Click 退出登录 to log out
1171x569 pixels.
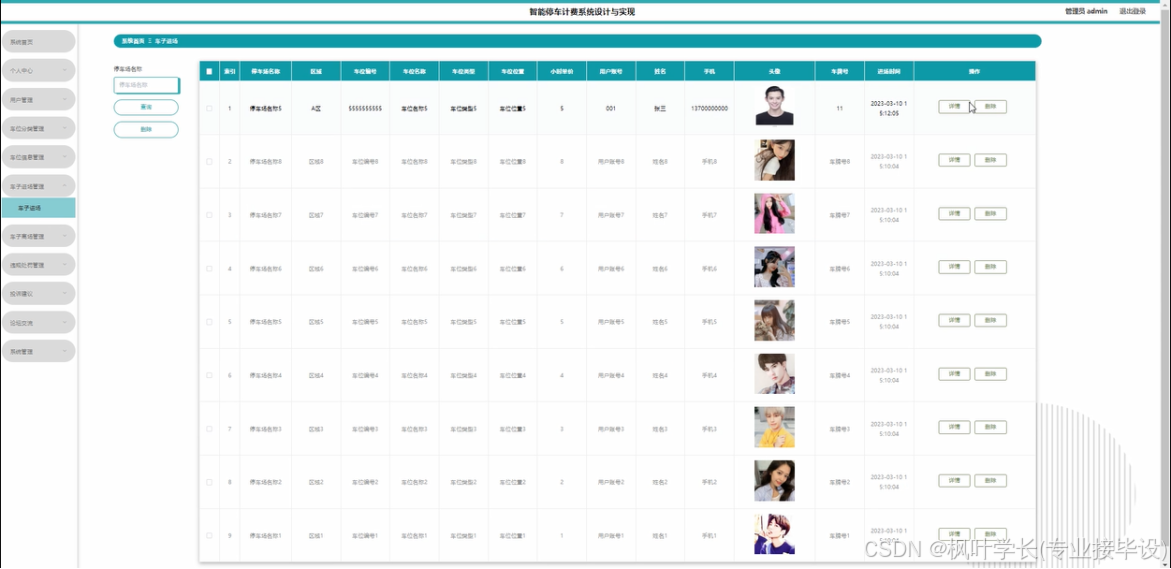[x=1132, y=11]
